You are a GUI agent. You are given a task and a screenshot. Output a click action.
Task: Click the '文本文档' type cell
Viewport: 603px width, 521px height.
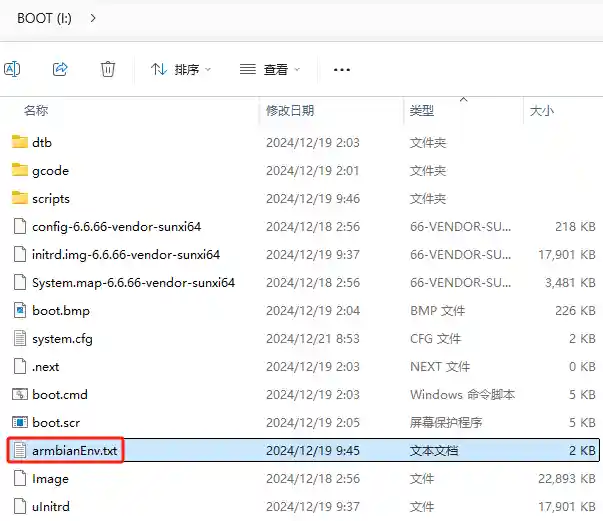click(x=434, y=451)
